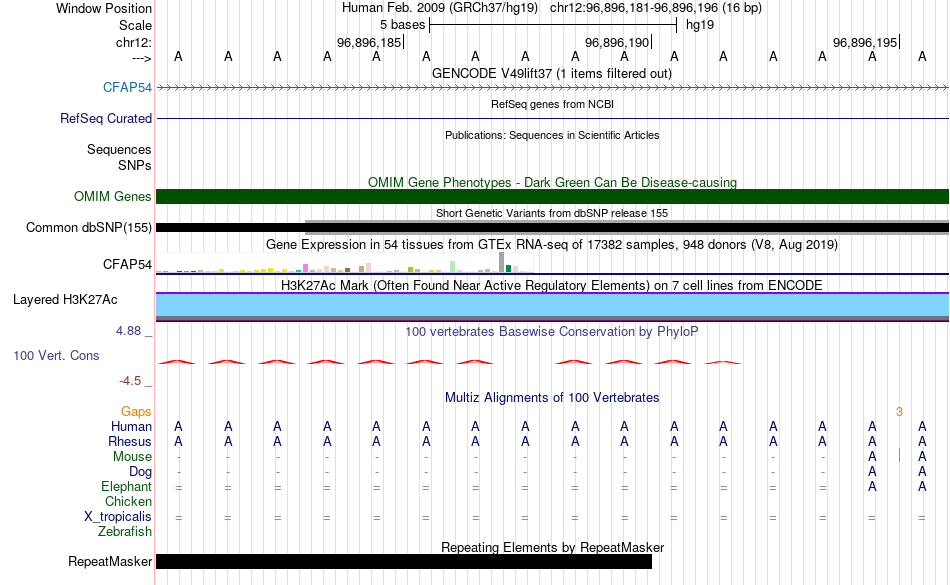Click the 'OMIM Gene Phenotypes' track title
This screenshot has width=950, height=585.
(552, 182)
